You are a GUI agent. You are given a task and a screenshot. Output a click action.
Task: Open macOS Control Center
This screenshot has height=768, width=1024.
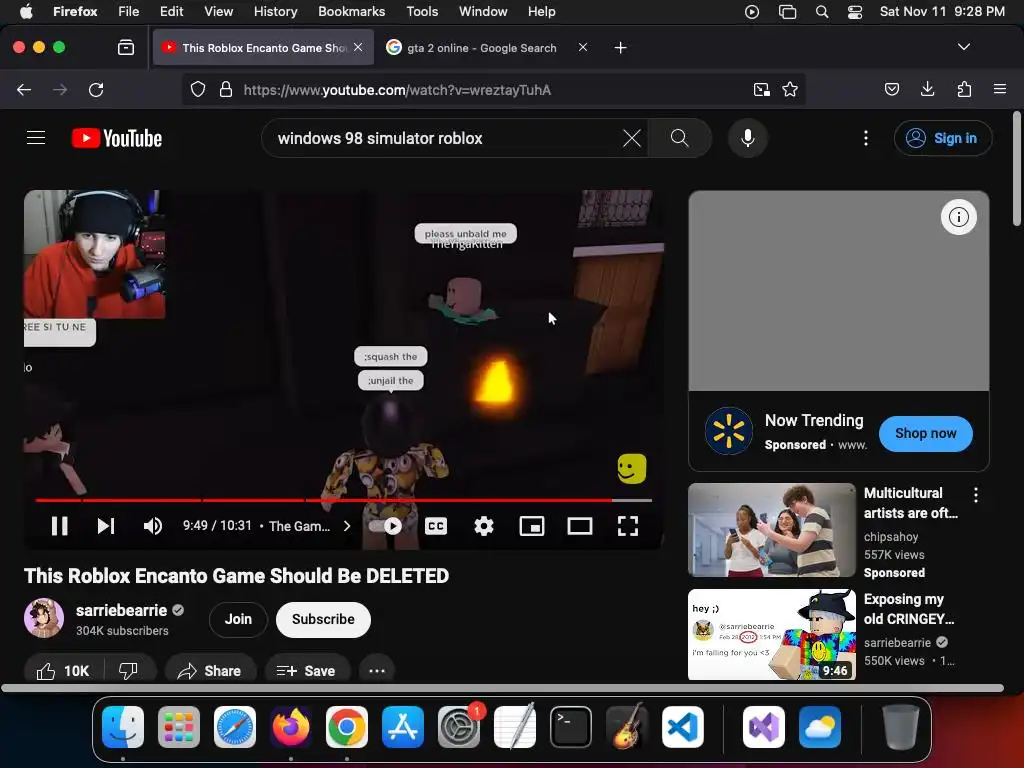click(x=854, y=12)
